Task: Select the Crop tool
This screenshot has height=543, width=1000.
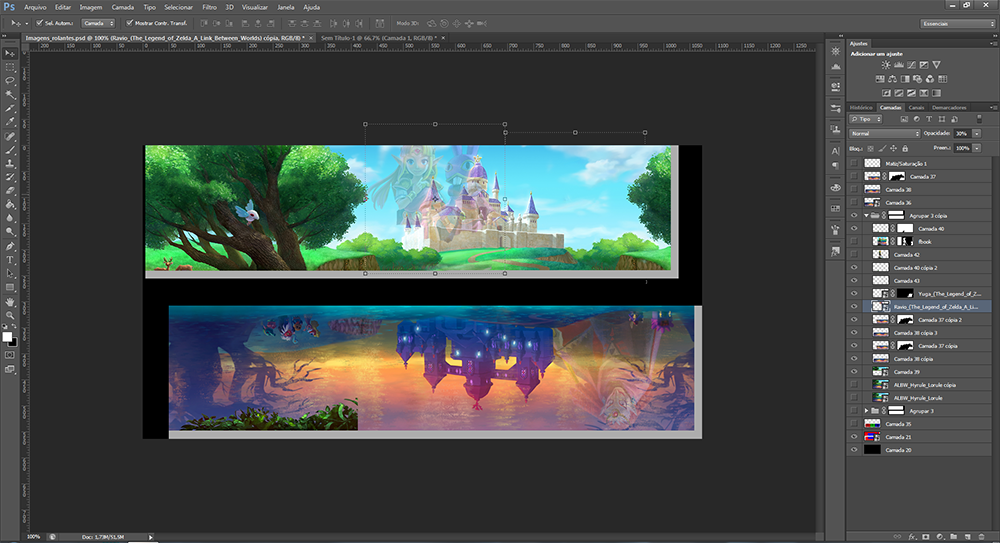Action: point(10,108)
